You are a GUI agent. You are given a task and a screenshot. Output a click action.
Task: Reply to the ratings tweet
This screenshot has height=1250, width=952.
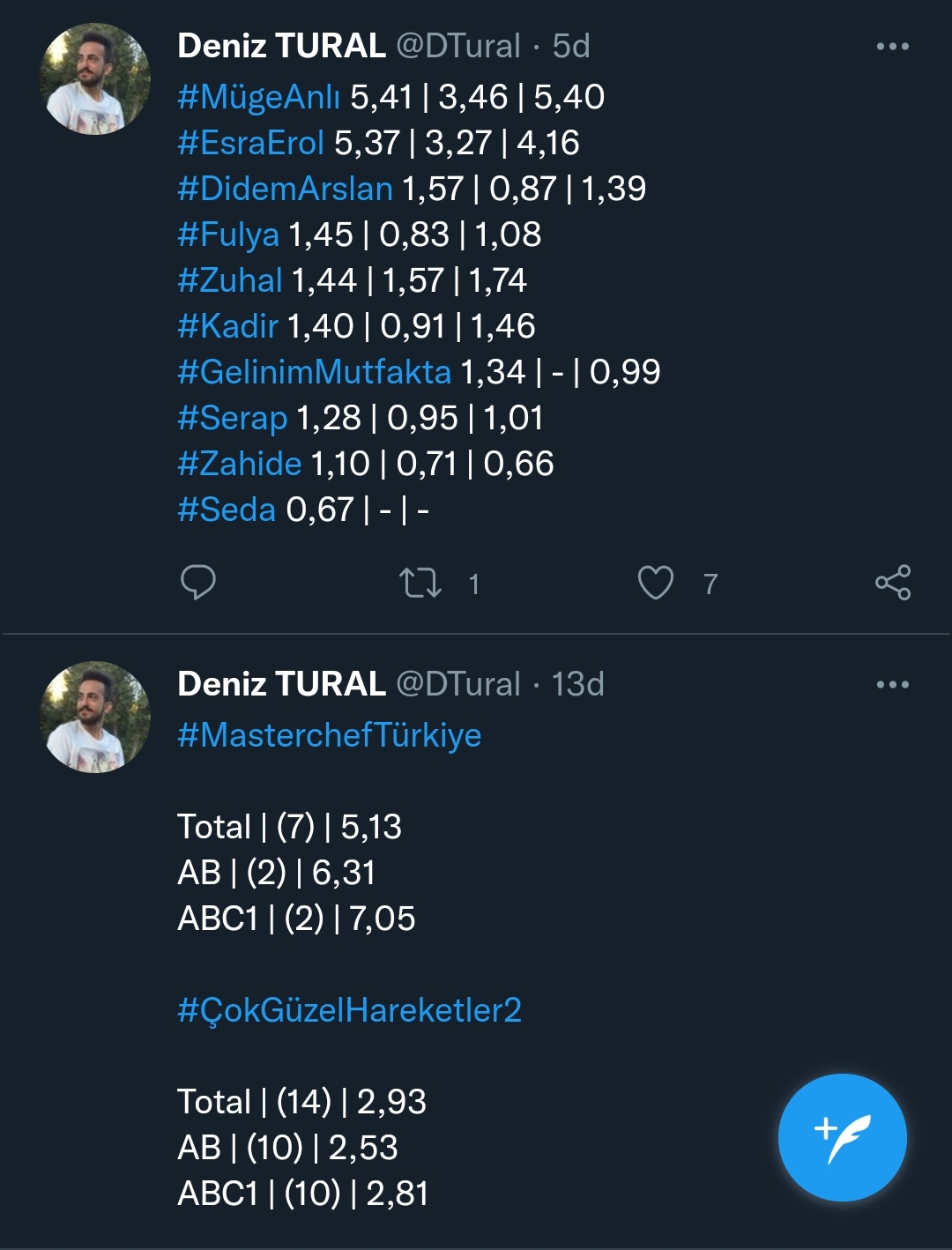[198, 583]
